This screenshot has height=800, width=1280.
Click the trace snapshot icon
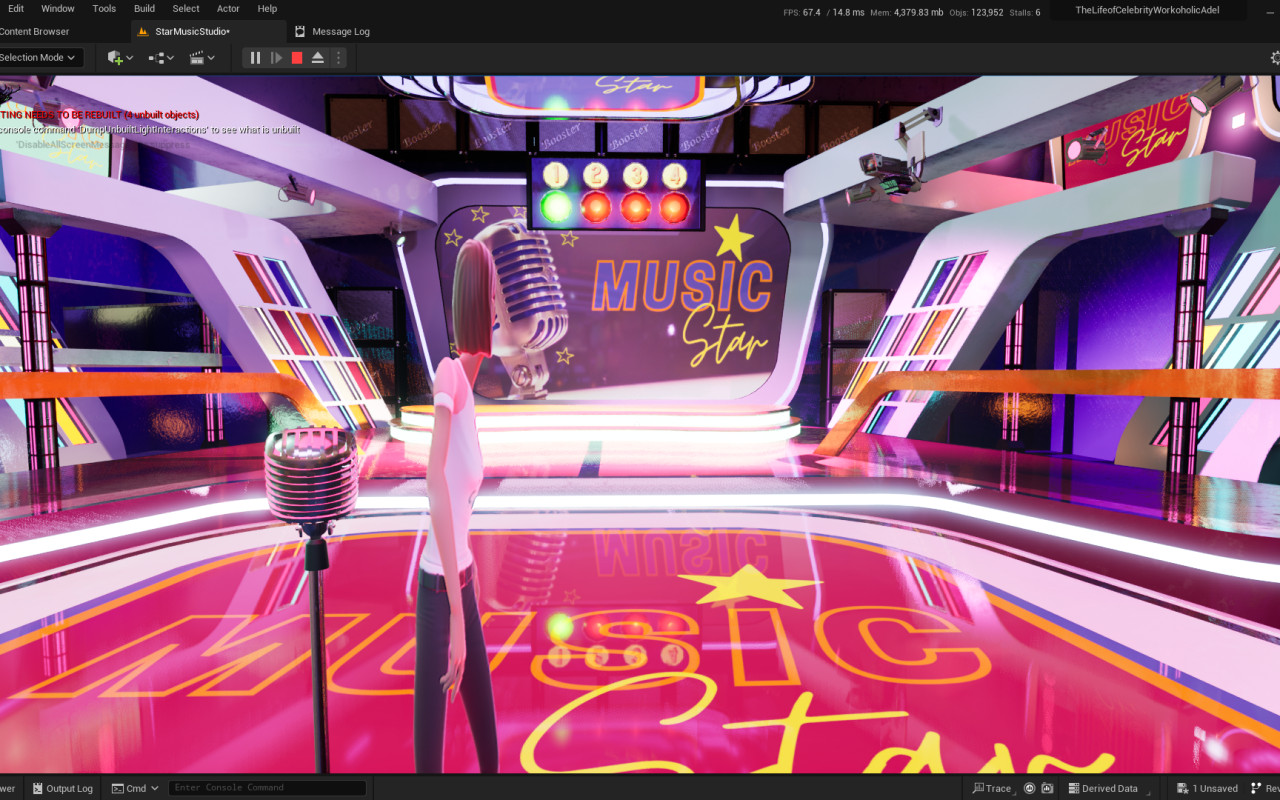(x=1046, y=788)
